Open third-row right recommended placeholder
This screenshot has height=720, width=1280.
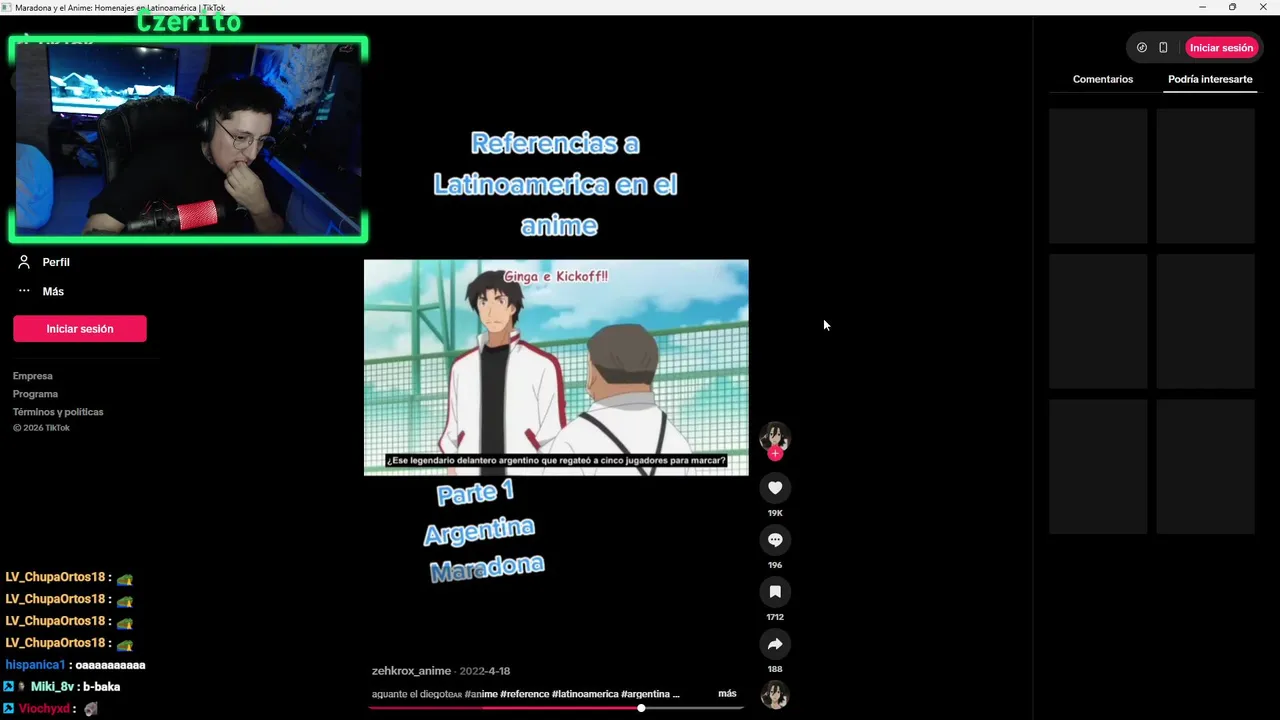pos(1205,467)
